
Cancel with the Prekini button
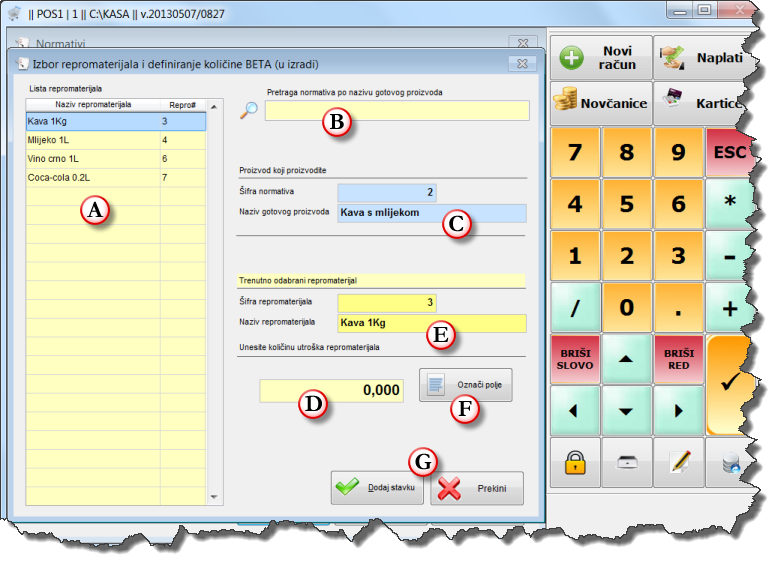477,489
